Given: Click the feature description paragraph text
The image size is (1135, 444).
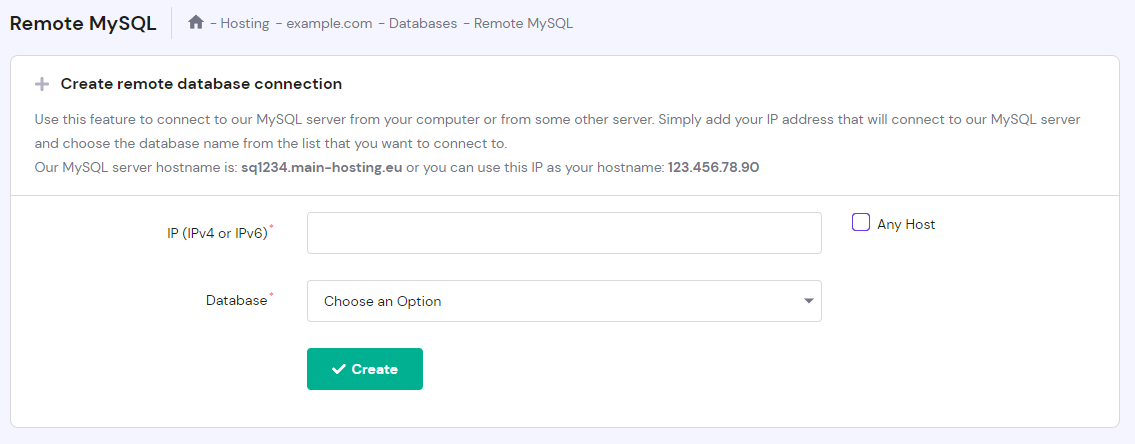Looking at the screenshot, I should 557,119.
